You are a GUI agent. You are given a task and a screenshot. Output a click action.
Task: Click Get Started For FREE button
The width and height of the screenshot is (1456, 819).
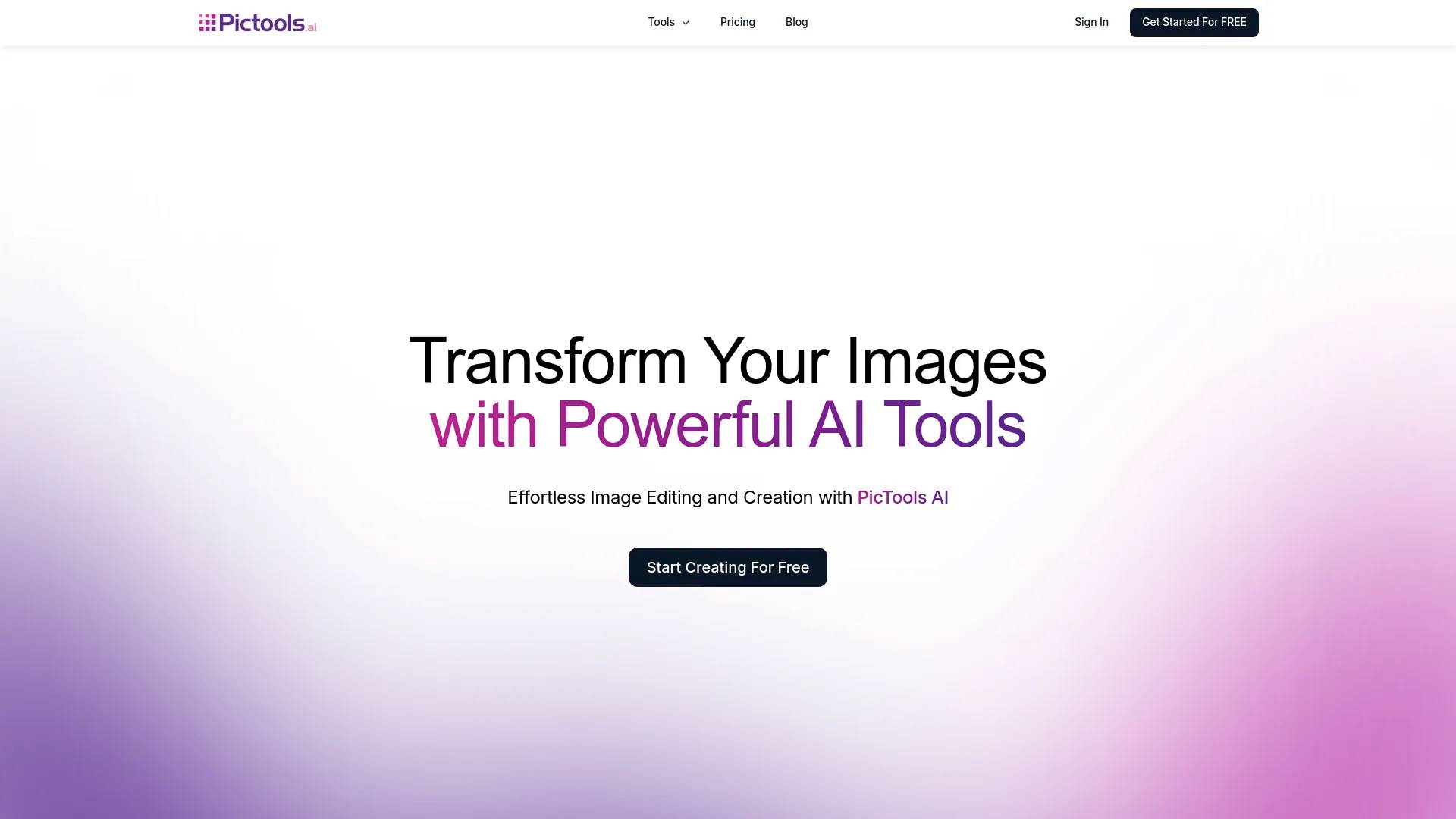click(1194, 22)
